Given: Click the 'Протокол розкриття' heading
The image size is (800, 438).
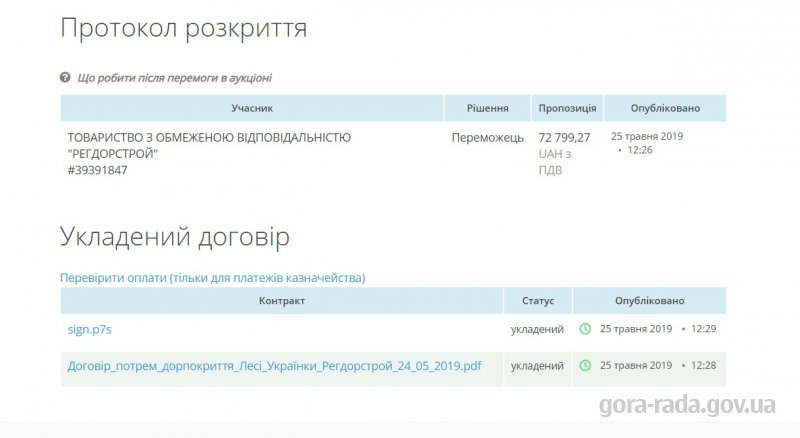Looking at the screenshot, I should [184, 28].
